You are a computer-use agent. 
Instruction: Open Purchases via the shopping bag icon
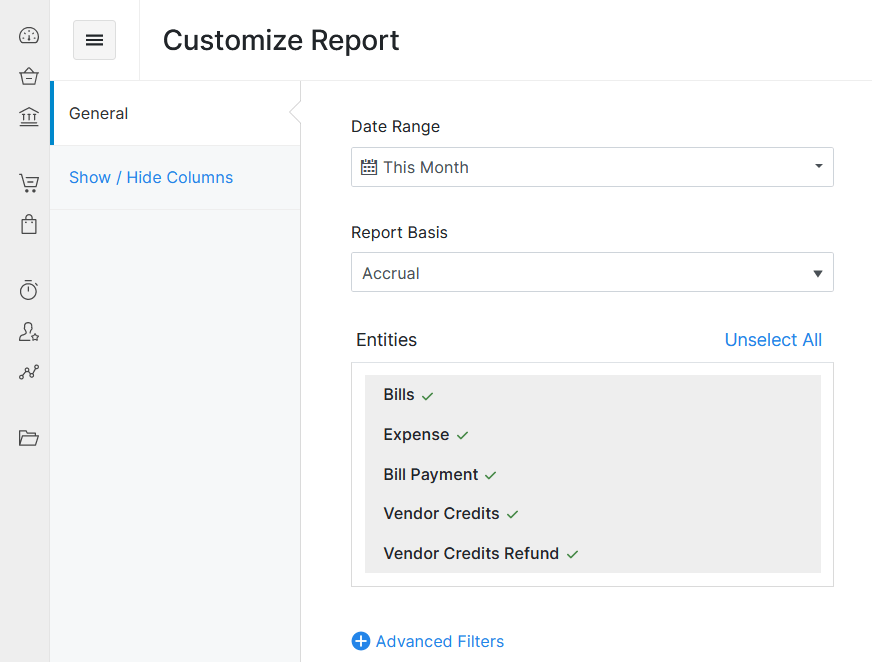pos(28,224)
